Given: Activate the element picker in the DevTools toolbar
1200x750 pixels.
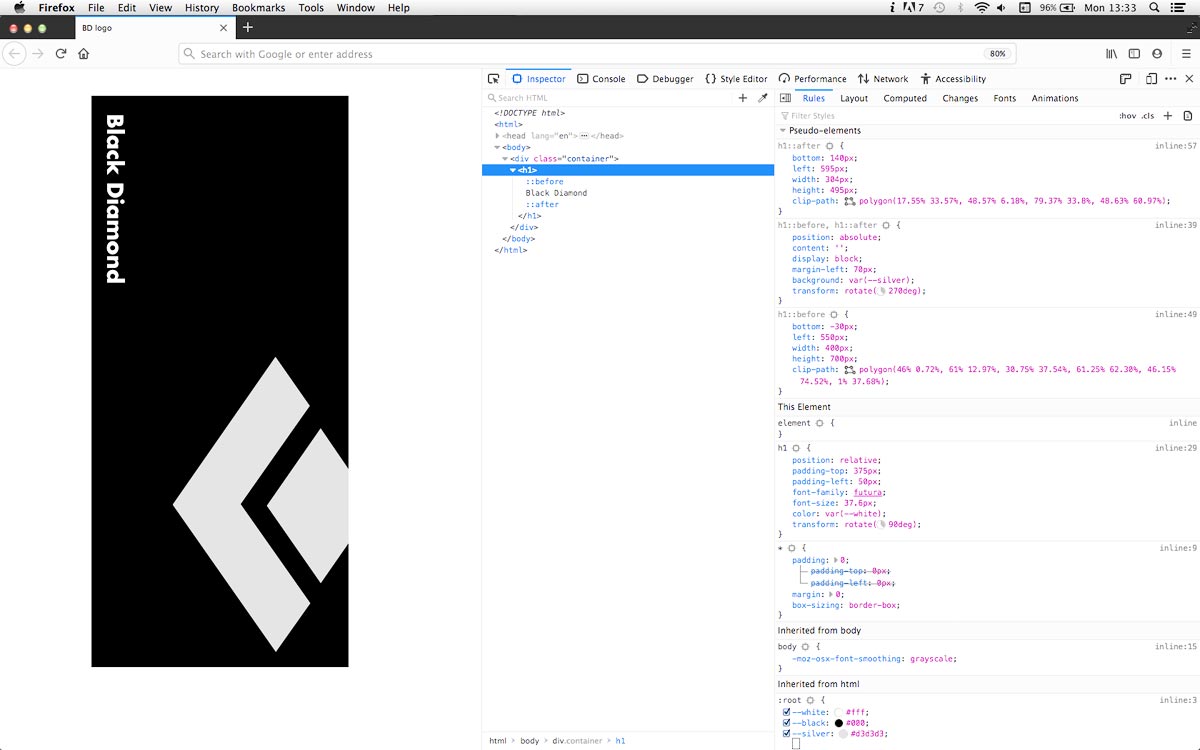Looking at the screenshot, I should [493, 79].
